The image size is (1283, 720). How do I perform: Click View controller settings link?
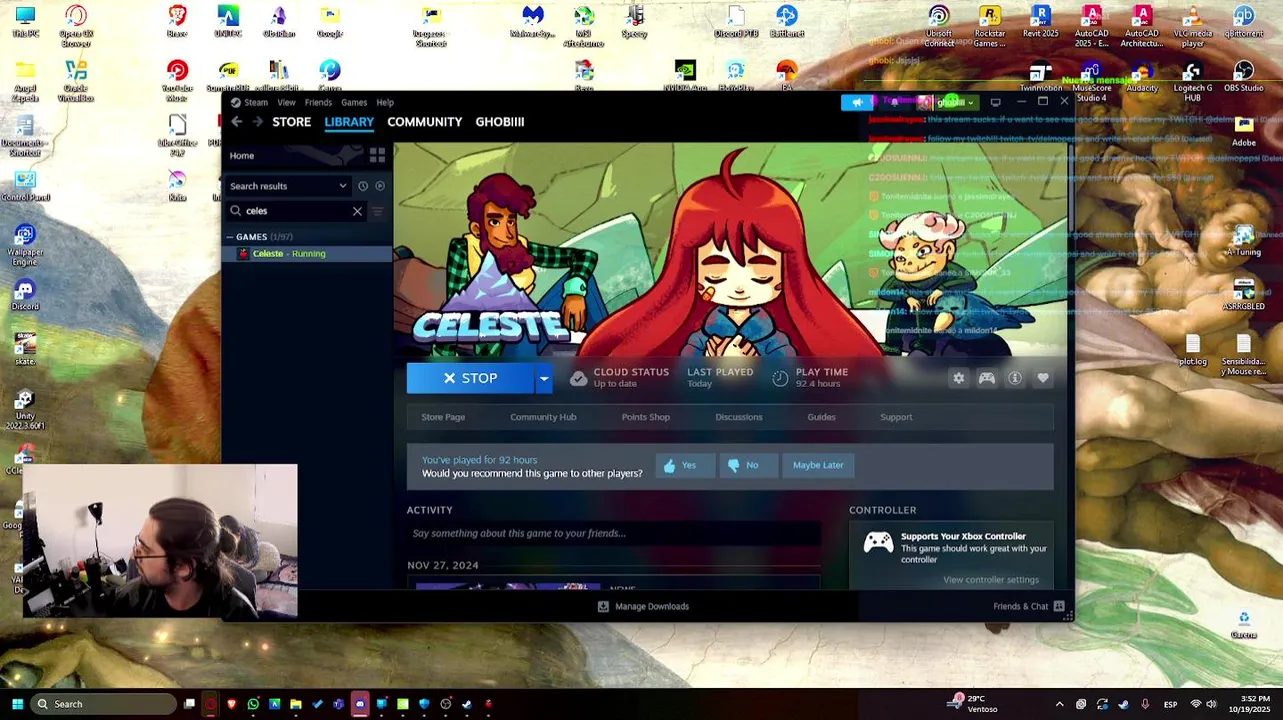pyautogui.click(x=991, y=580)
